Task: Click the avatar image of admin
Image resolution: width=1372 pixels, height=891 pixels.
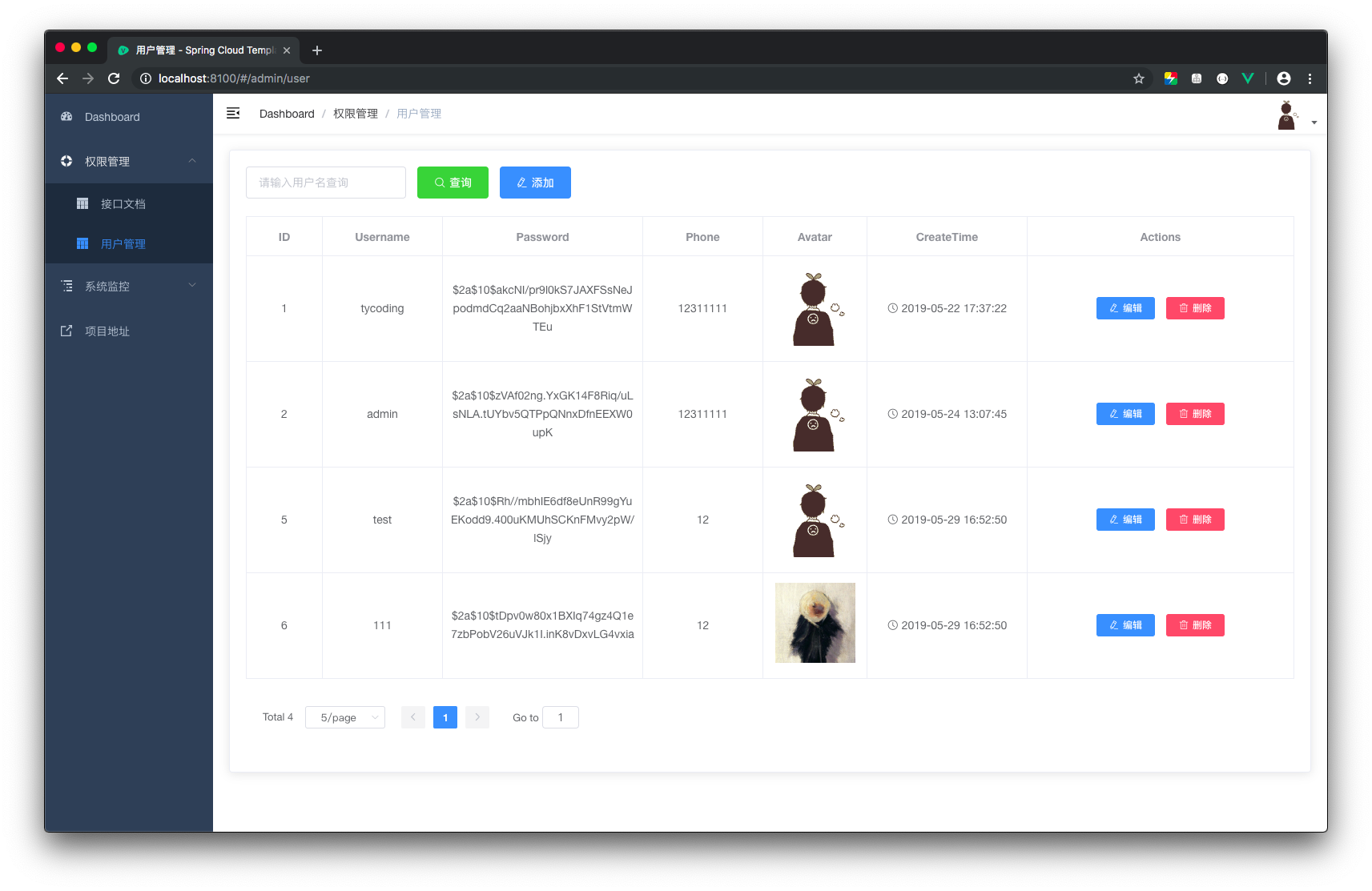Action: coord(815,415)
